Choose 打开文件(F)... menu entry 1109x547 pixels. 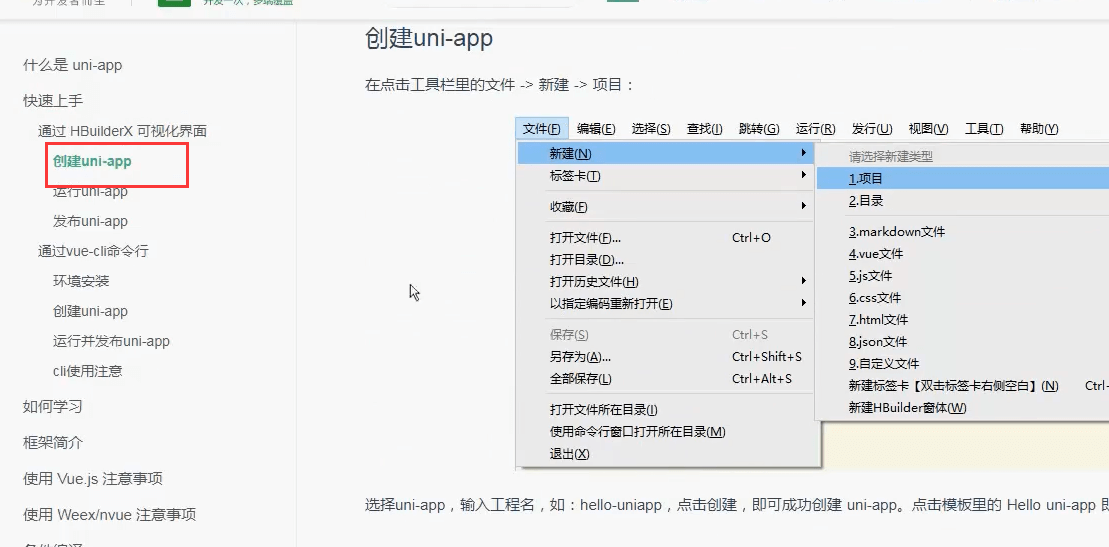click(x=666, y=238)
